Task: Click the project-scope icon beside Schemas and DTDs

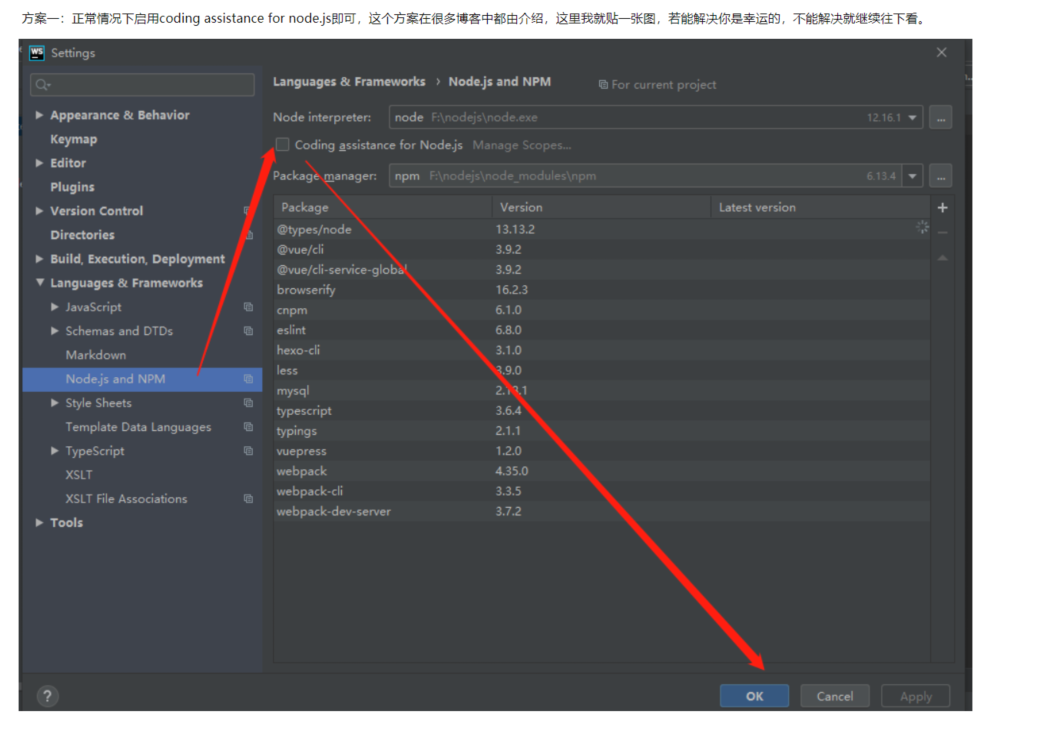Action: [x=248, y=331]
